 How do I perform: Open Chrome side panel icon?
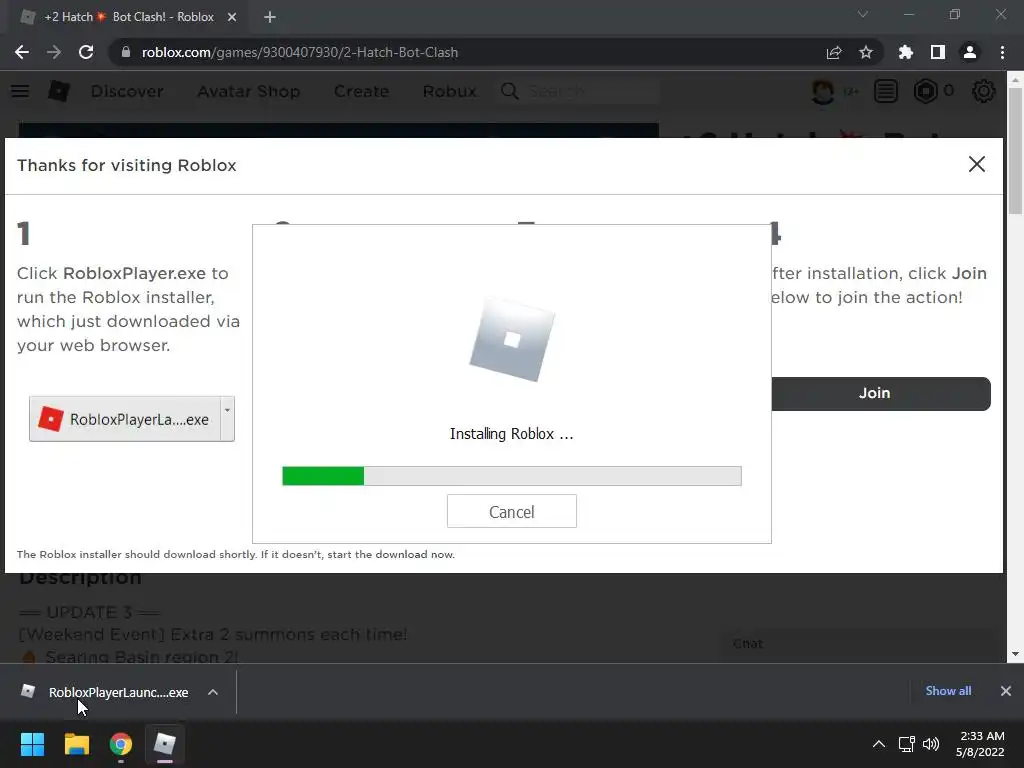[938, 52]
